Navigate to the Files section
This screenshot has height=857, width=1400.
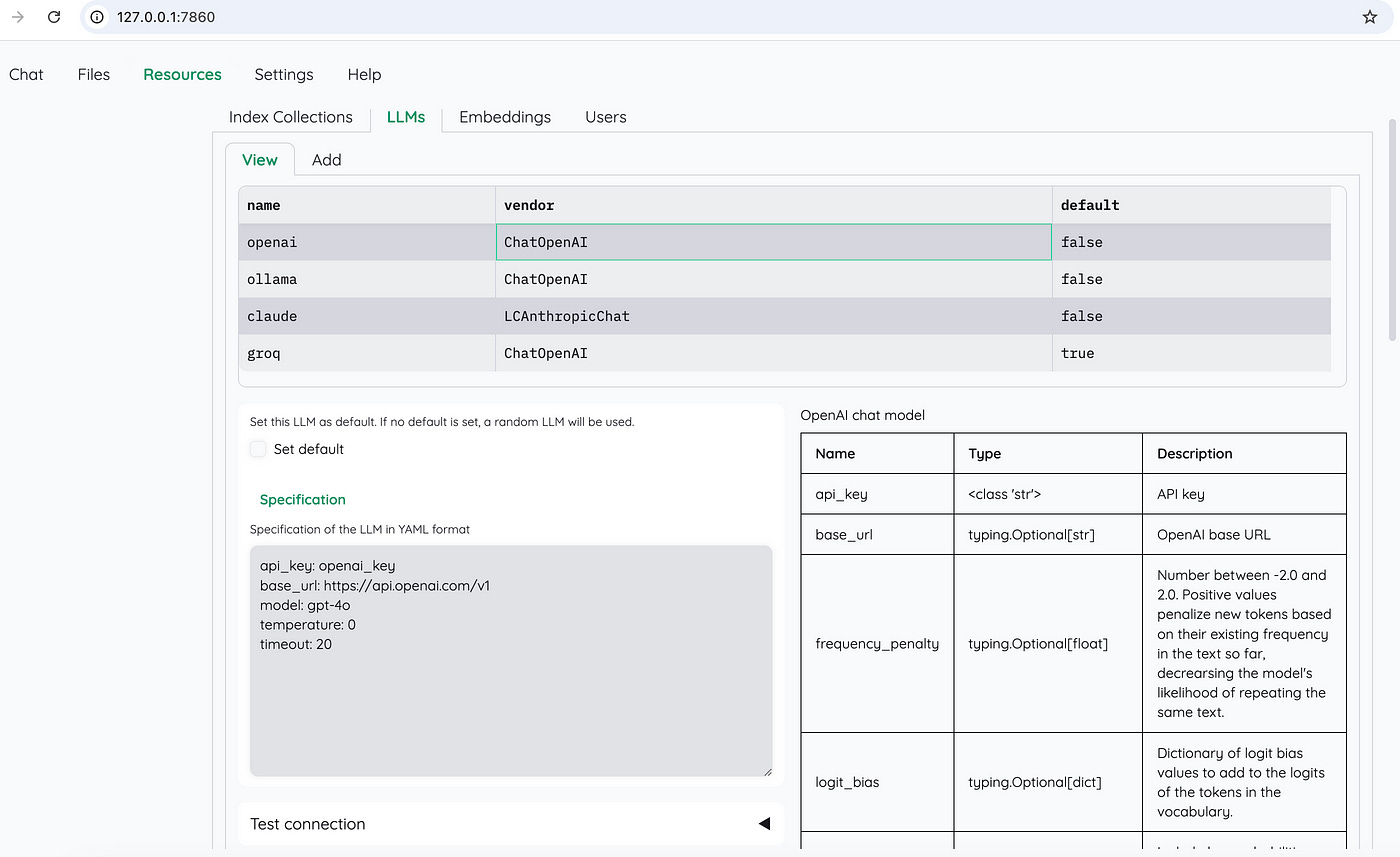pos(93,74)
